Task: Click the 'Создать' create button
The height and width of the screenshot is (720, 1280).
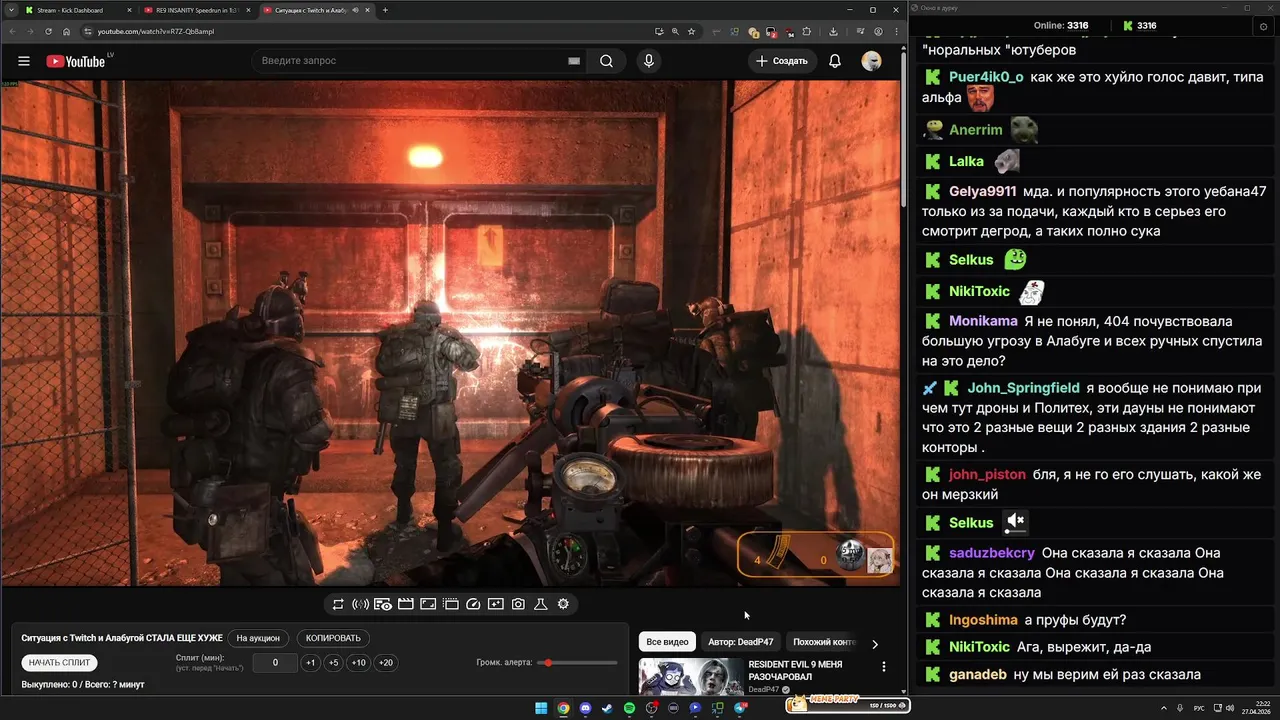Action: (782, 61)
